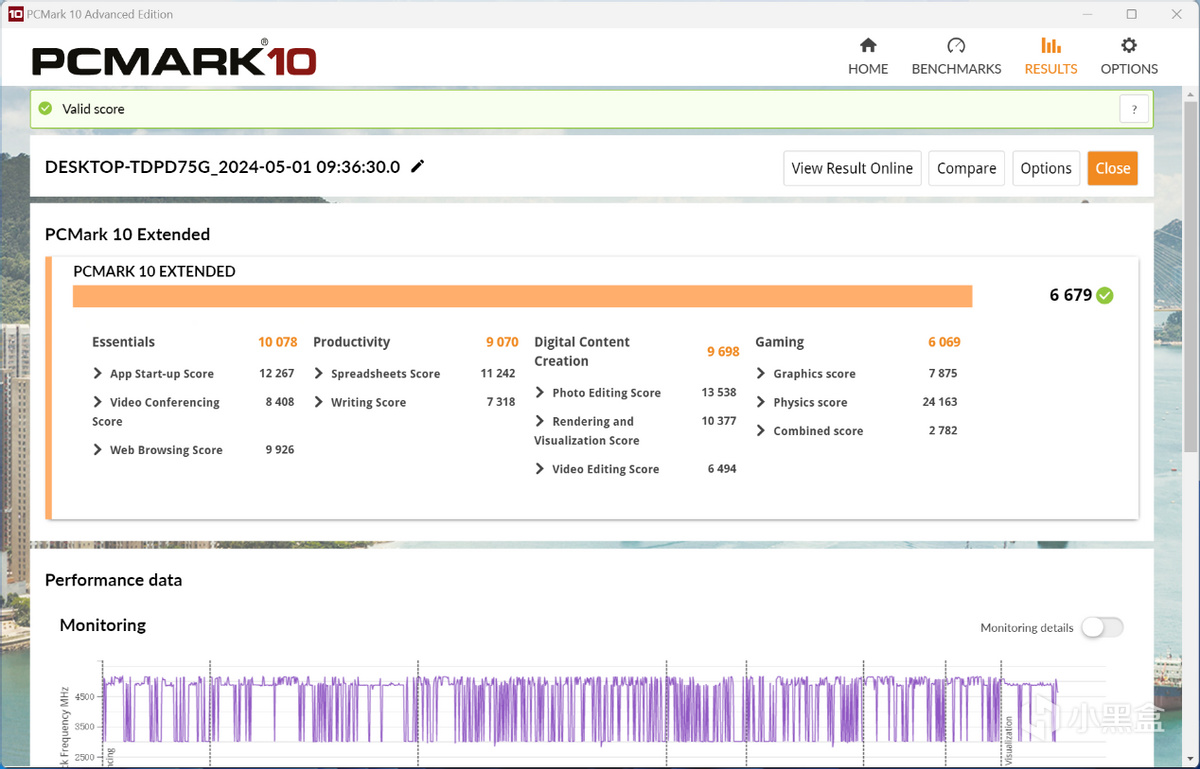Click the Digital Content Creation heading
Screen dimensions: 1200x769
click(x=582, y=351)
